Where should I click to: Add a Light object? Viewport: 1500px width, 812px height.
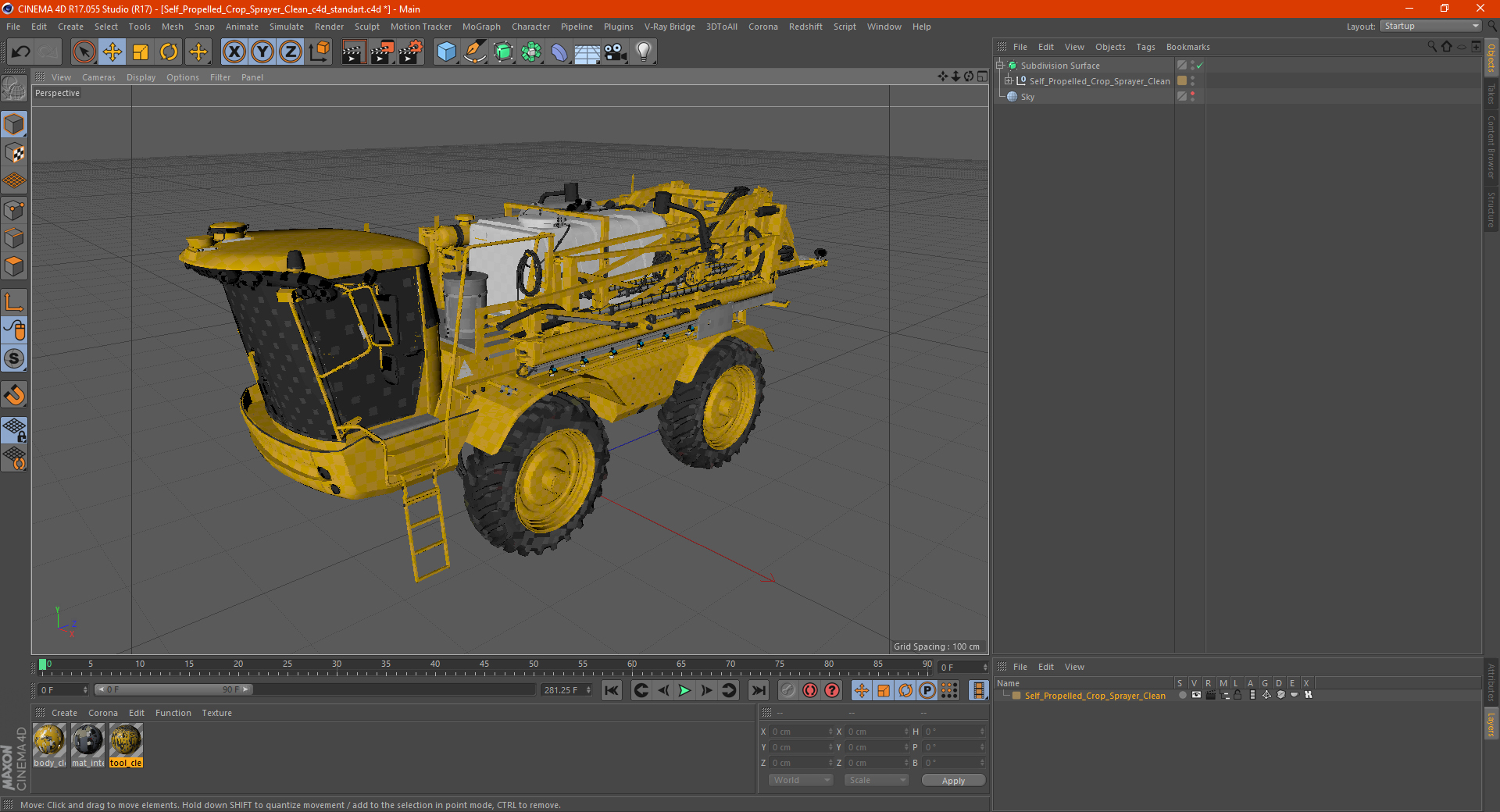644,52
